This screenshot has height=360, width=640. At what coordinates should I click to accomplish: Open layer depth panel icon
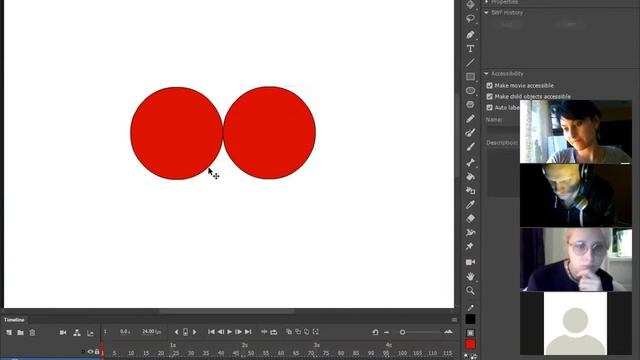tap(90, 333)
